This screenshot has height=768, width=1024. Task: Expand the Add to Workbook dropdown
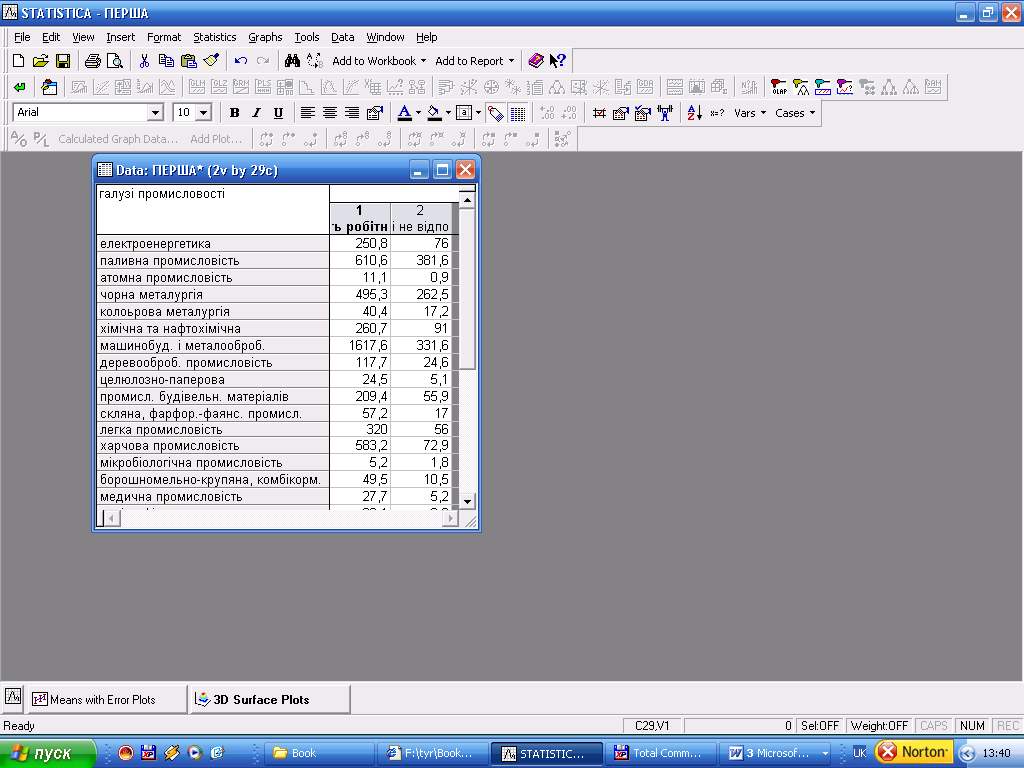(x=423, y=61)
